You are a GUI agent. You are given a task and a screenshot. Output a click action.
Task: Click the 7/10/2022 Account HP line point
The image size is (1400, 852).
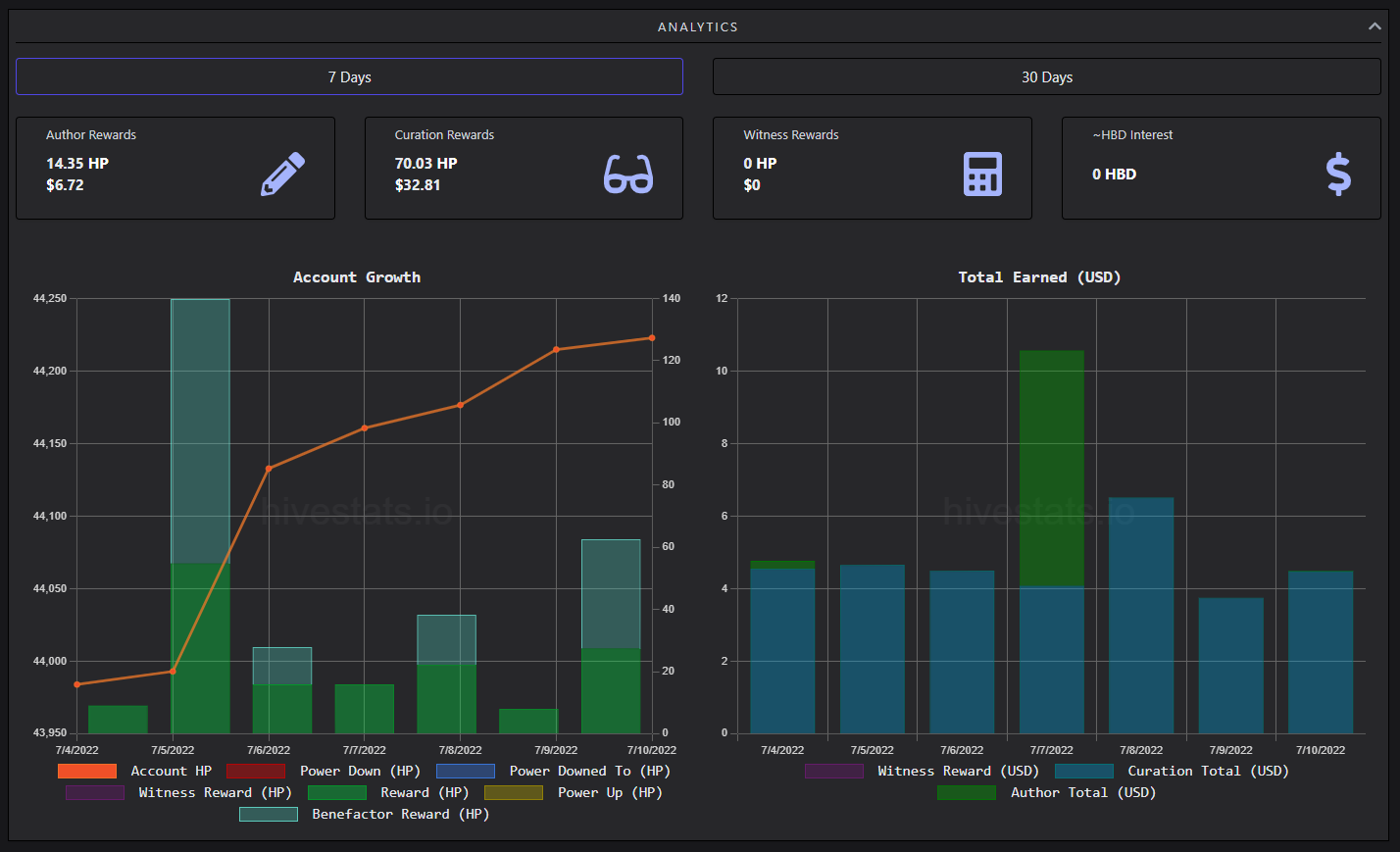[652, 338]
